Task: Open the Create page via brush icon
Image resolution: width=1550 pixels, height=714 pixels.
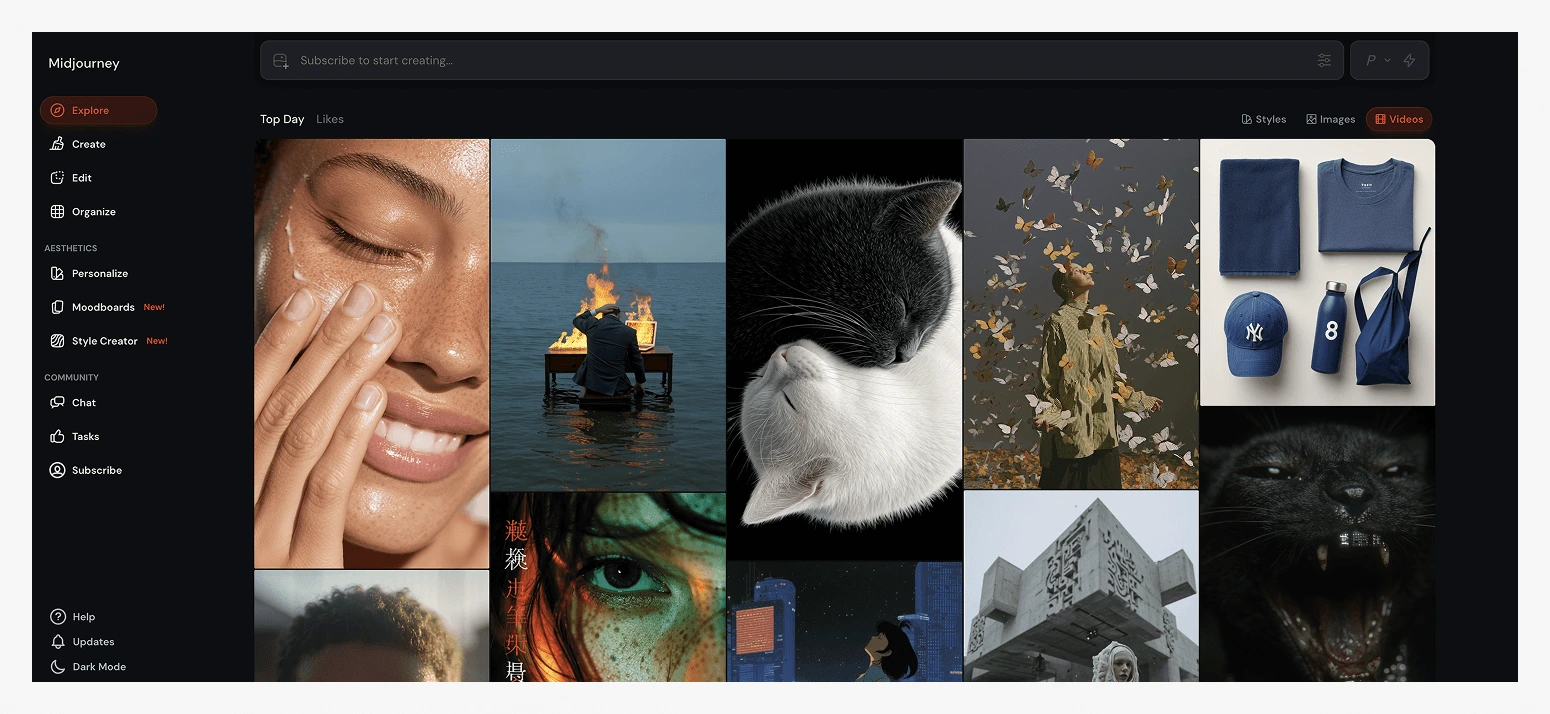Action: 58,144
